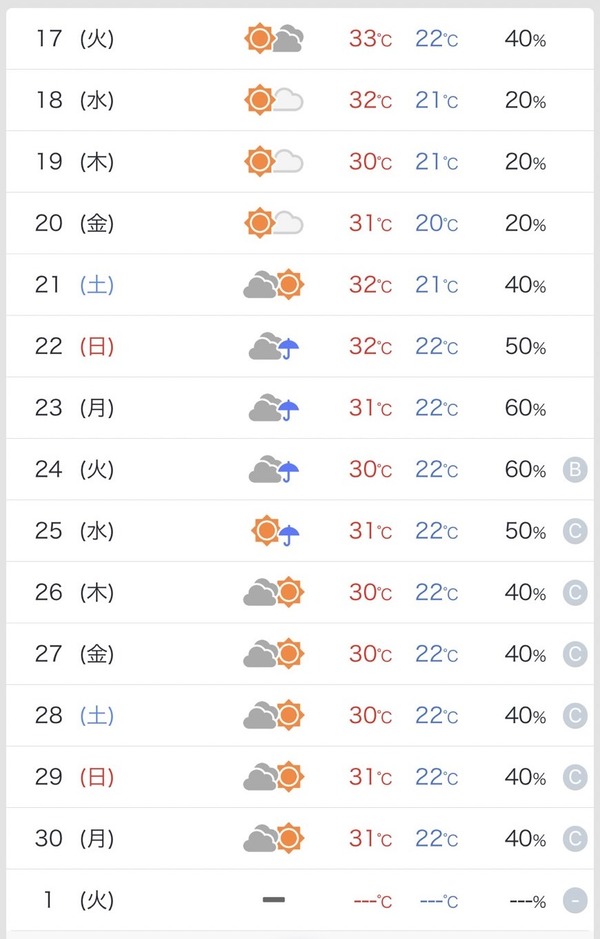This screenshot has width=600, height=939.
Task: Click the dash weather placeholder for day 1
Action: click(x=274, y=899)
